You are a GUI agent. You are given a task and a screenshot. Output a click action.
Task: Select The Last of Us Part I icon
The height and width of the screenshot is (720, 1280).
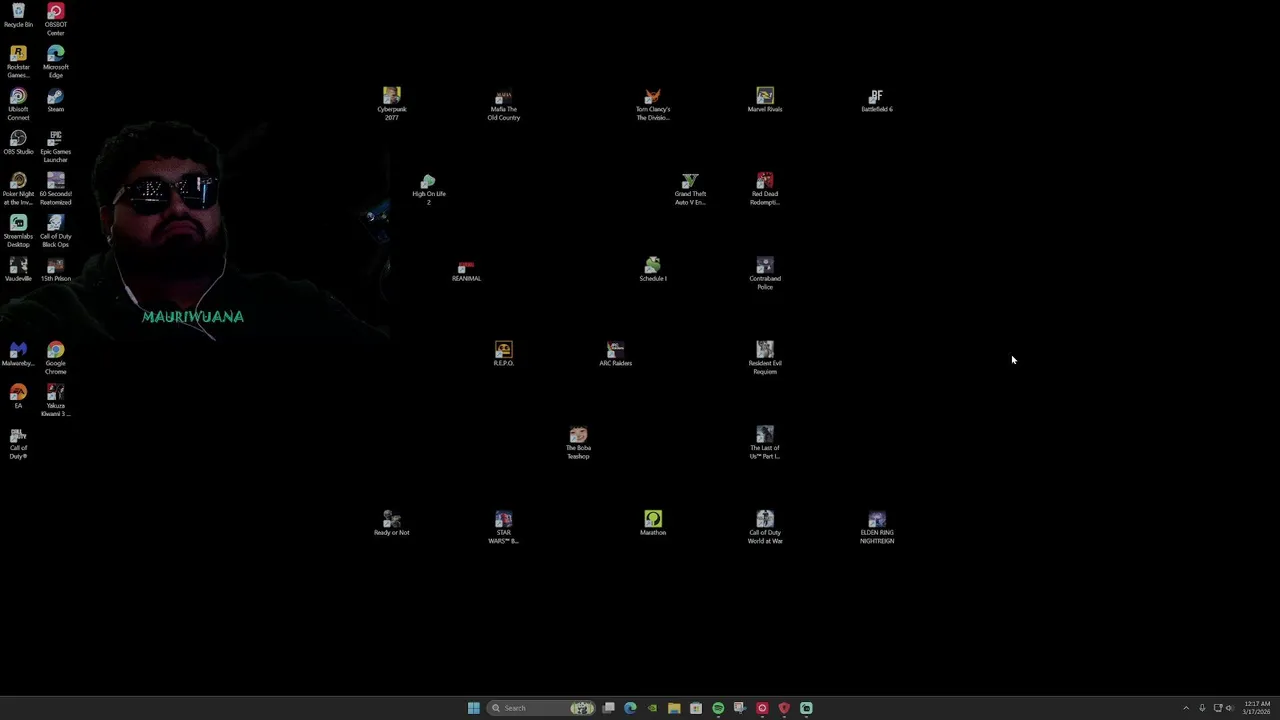pyautogui.click(x=765, y=443)
